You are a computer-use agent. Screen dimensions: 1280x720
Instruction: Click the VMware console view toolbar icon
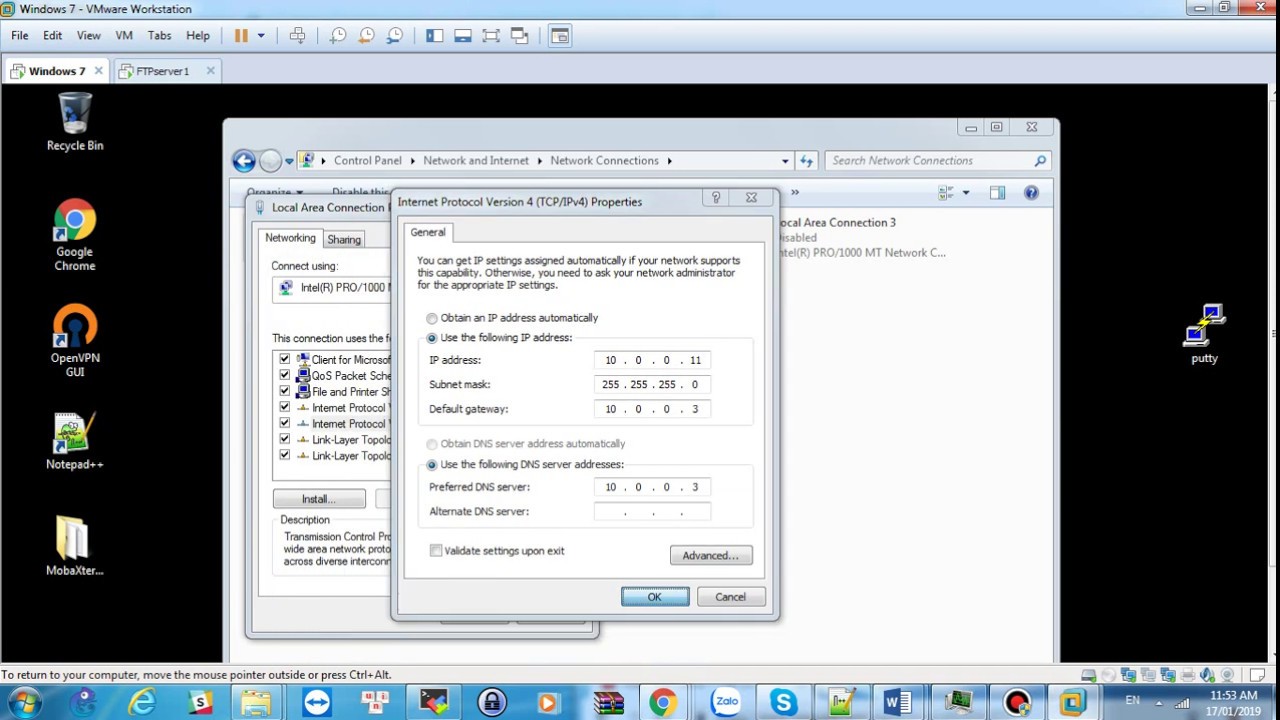559,35
